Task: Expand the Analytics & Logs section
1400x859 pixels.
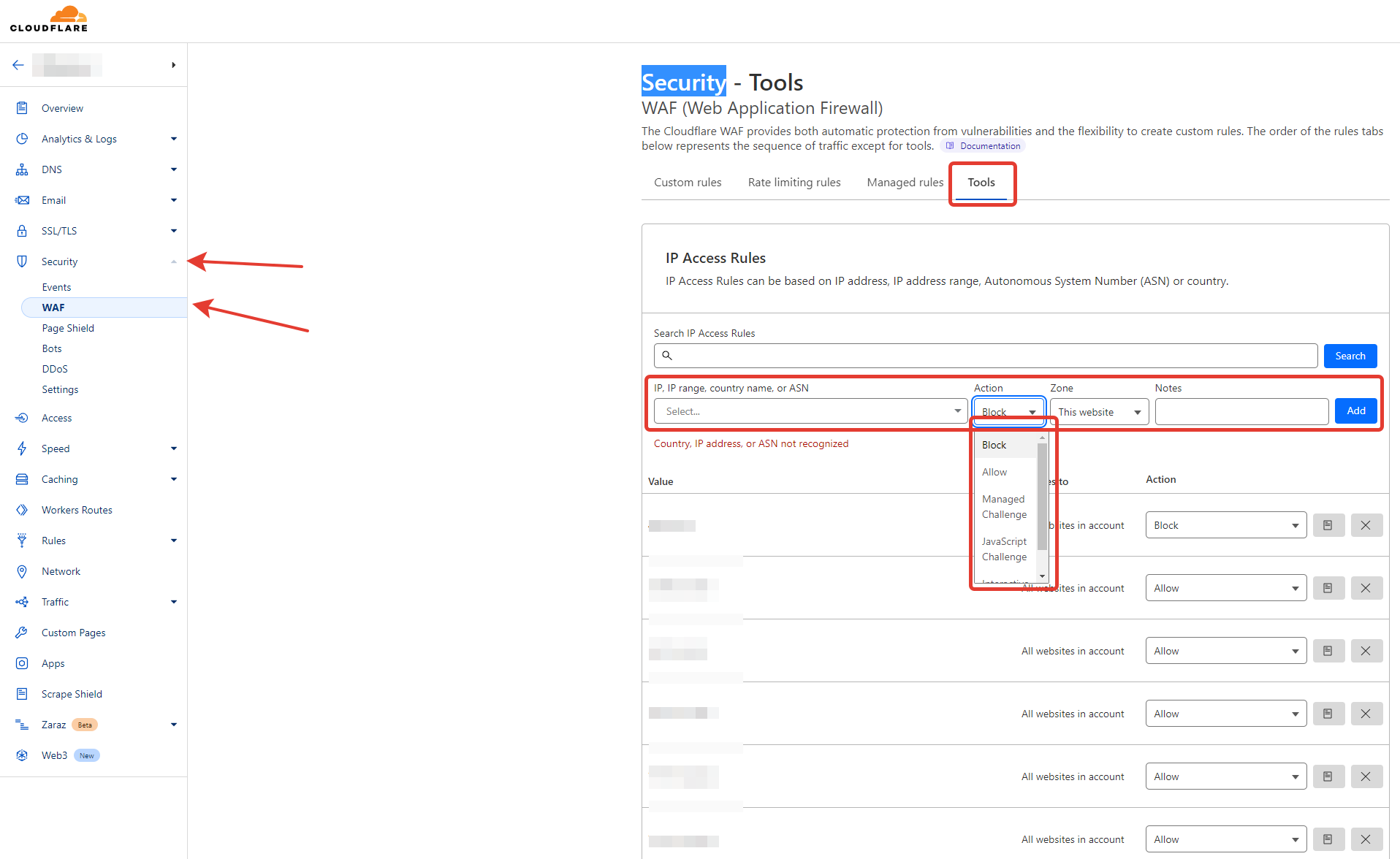Action: click(x=173, y=139)
